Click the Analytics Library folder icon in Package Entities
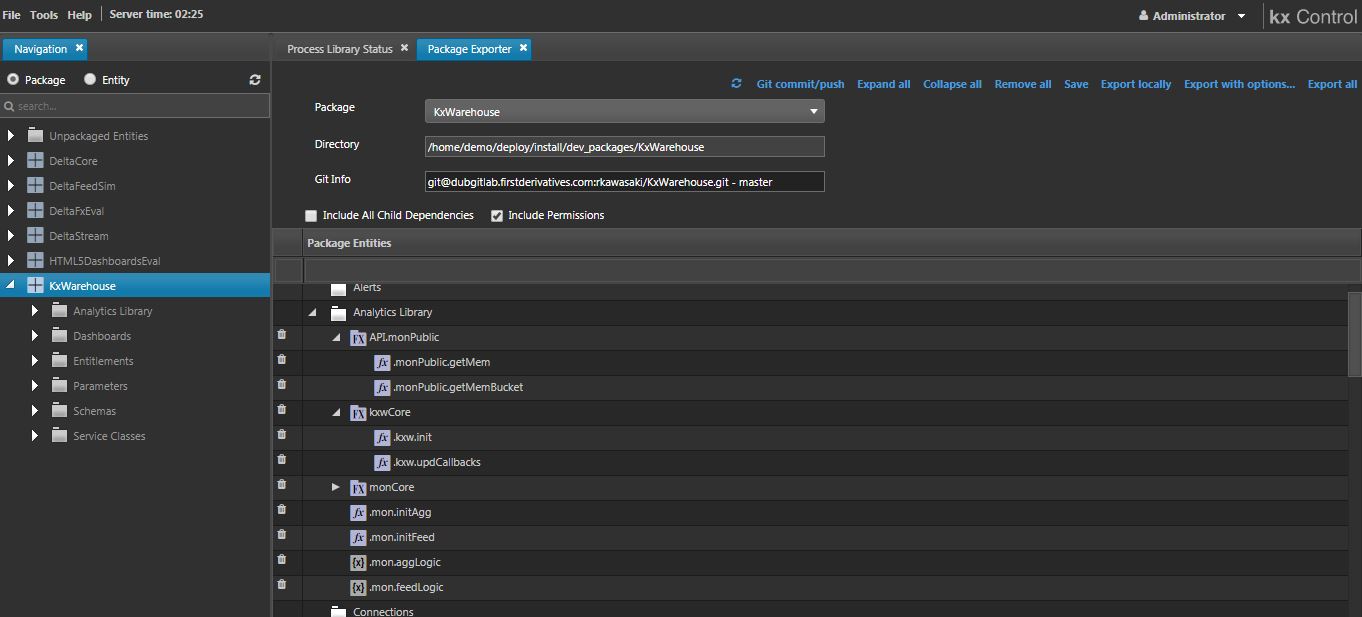Screen dimensions: 1362x617 (x=339, y=312)
